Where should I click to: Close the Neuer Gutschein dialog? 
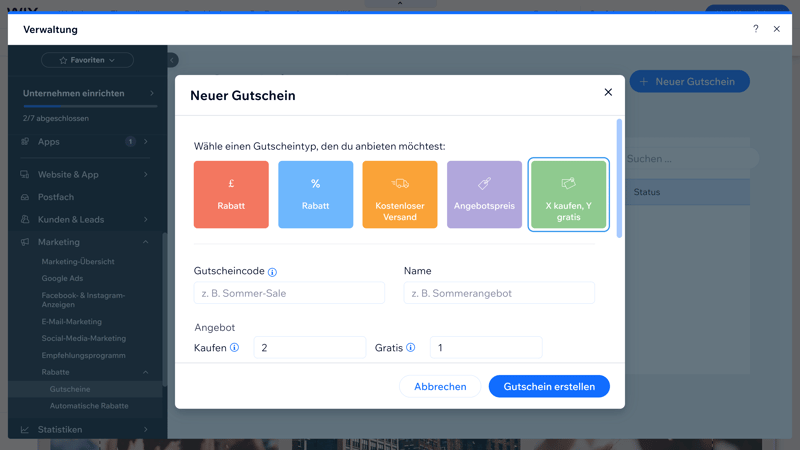pos(608,92)
